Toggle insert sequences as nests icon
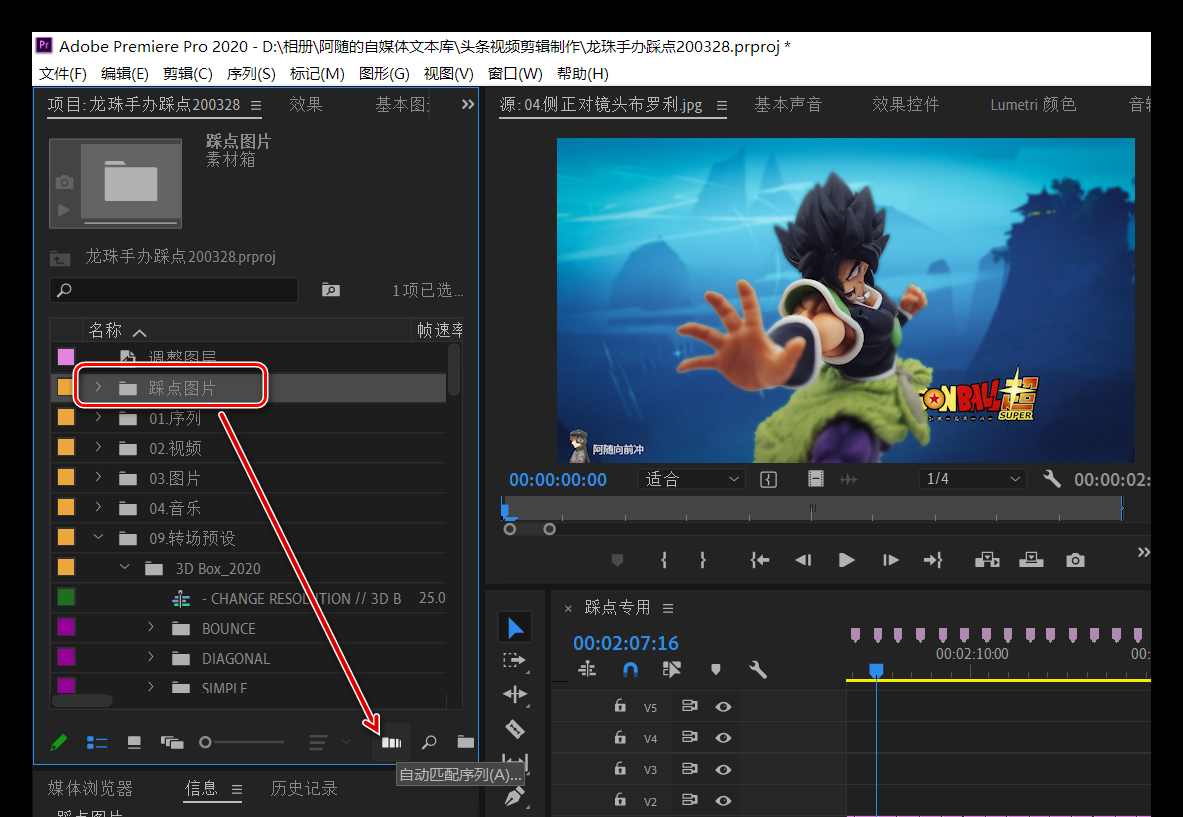The height and width of the screenshot is (817, 1183). (586, 669)
